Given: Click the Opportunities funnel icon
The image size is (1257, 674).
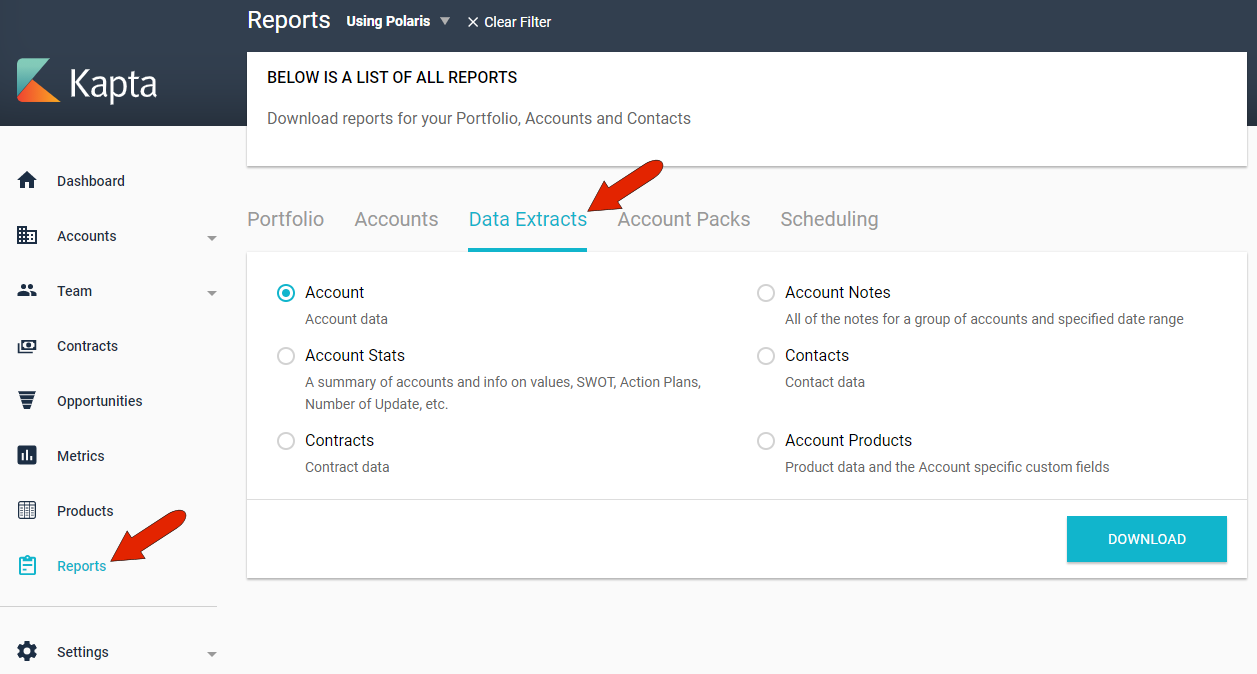Looking at the screenshot, I should coord(27,400).
